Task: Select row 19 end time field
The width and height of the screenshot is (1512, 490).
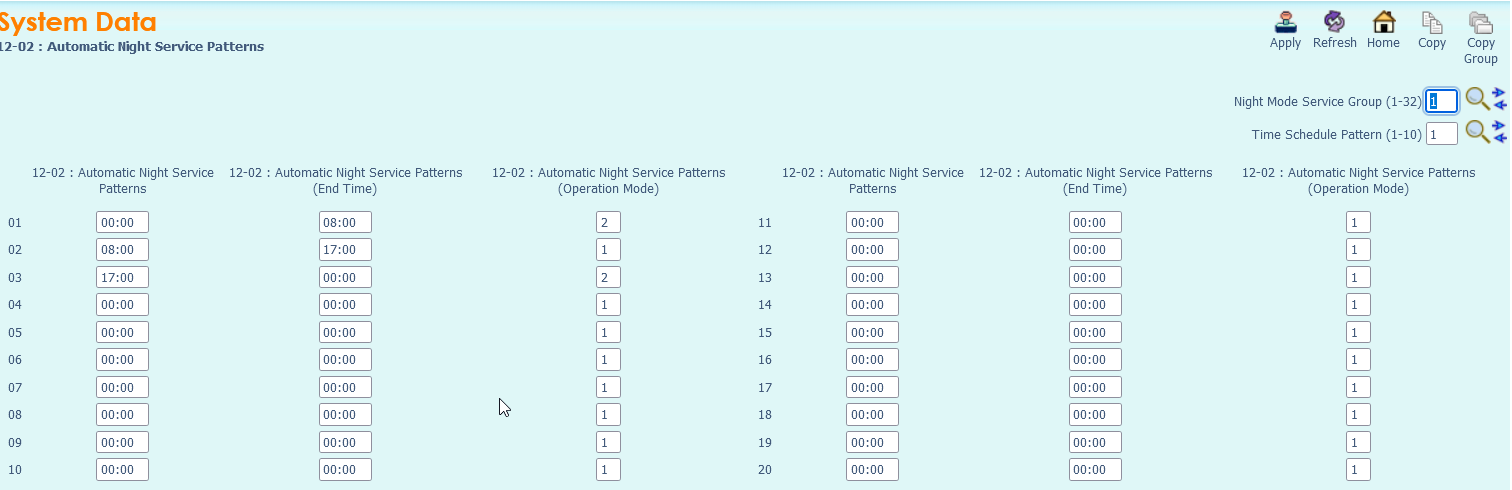Action: click(1095, 442)
